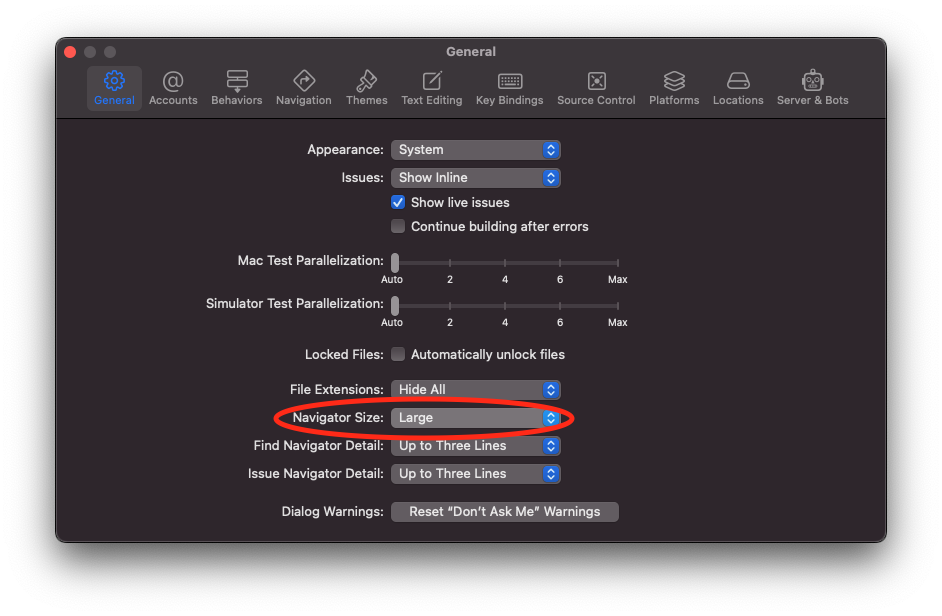
Task: Open the Issue Navigator Detail dropdown
Action: tap(475, 474)
